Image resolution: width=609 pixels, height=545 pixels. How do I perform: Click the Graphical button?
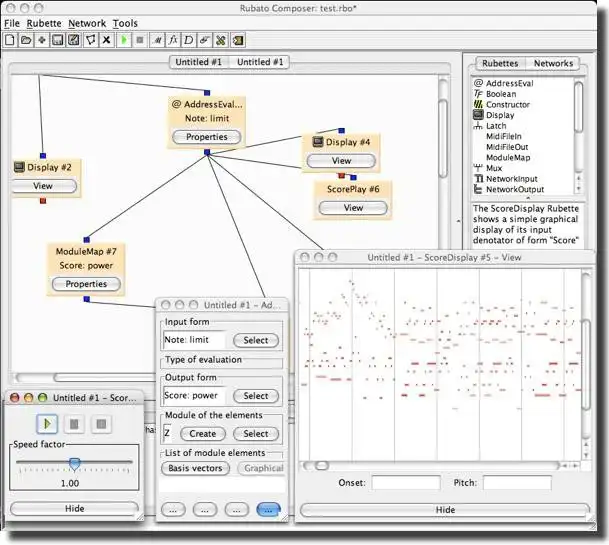(263, 468)
